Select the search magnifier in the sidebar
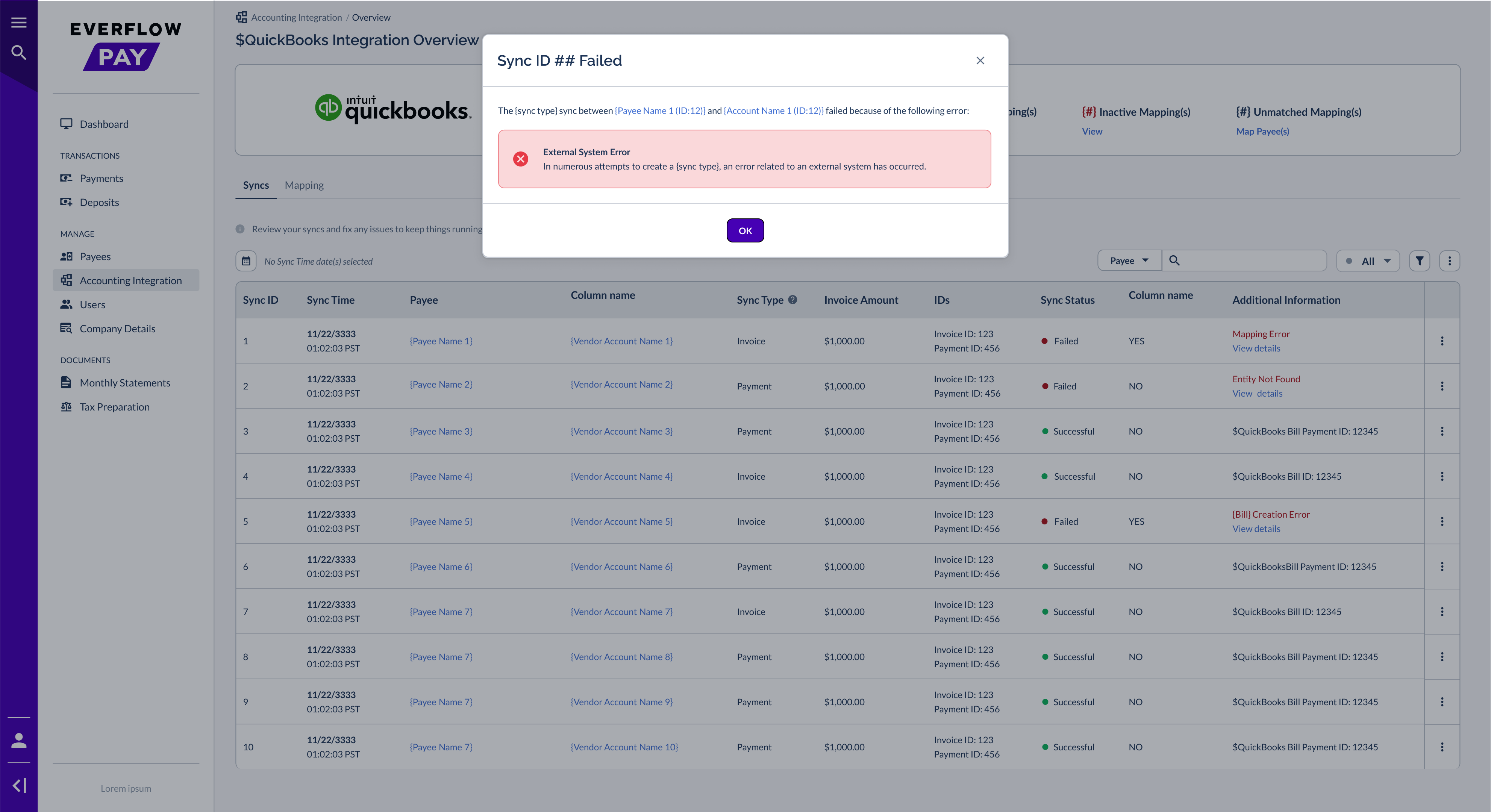The width and height of the screenshot is (1491, 812). point(18,52)
